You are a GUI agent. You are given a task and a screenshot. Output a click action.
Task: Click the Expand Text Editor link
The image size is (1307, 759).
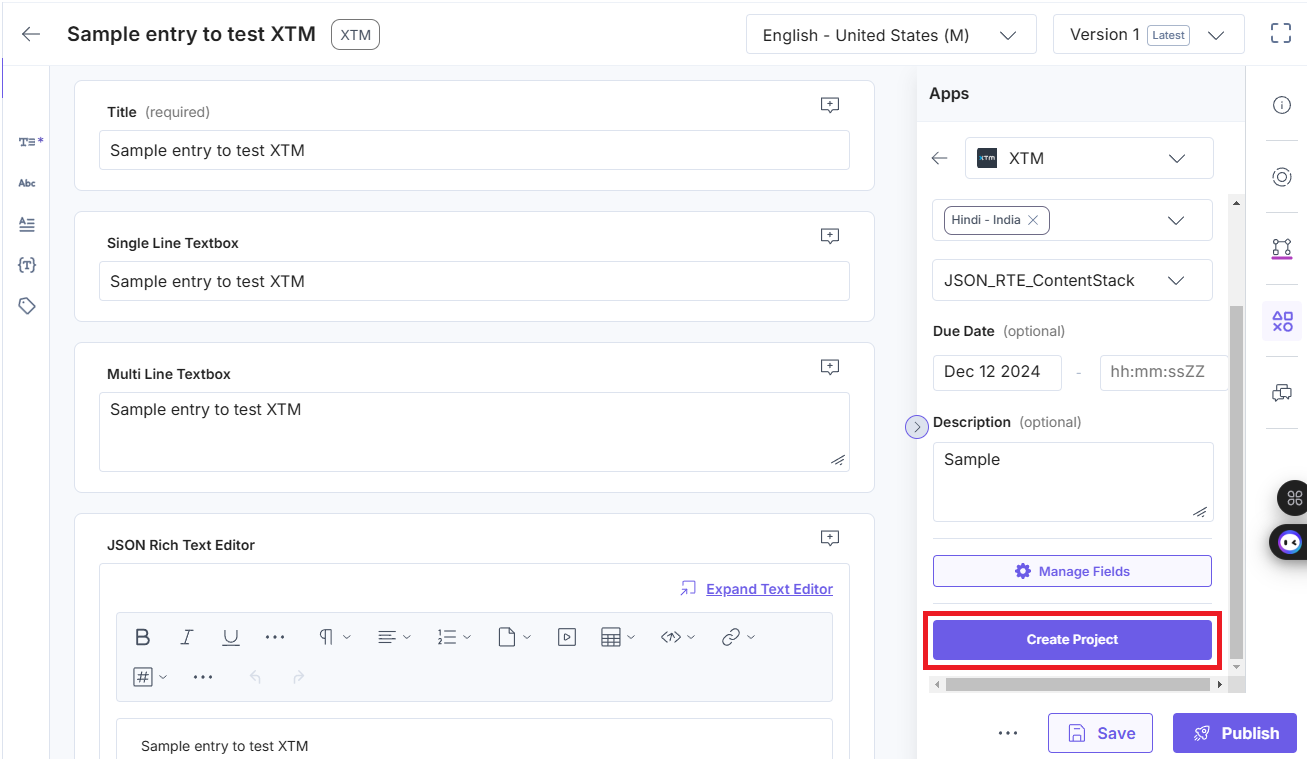[769, 589]
